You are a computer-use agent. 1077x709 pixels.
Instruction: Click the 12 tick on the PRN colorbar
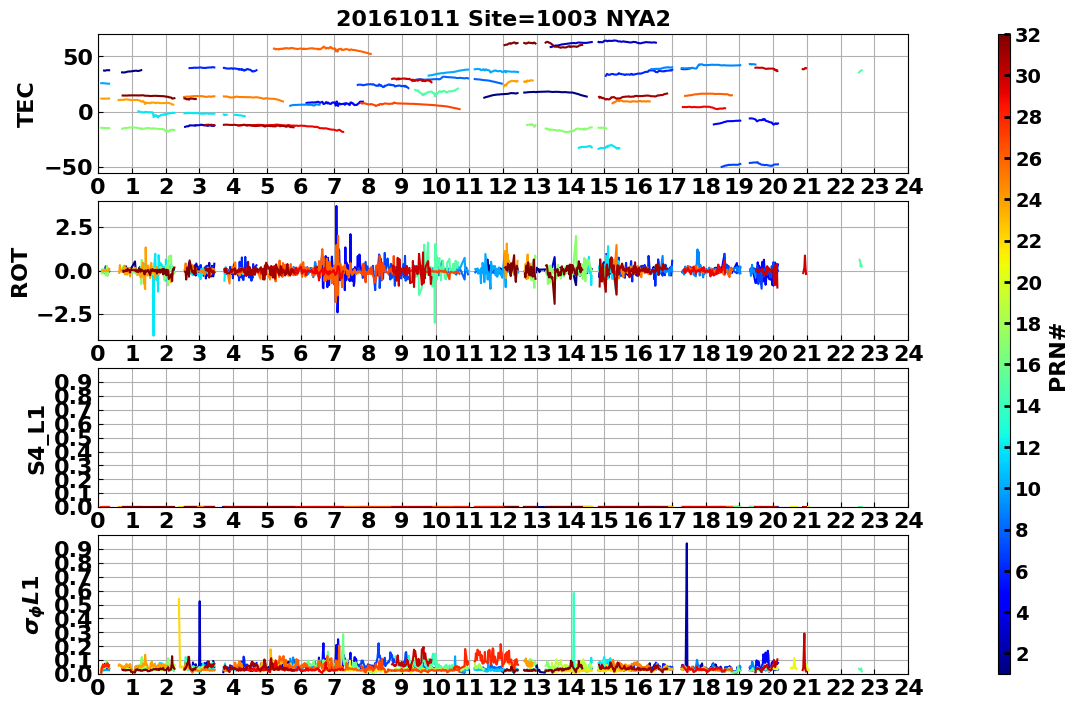pos(1028,447)
